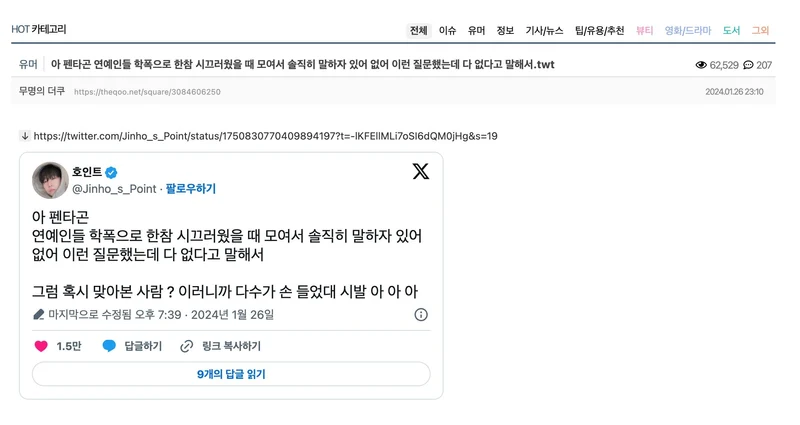Switch to the 이슈 category tab

pyautogui.click(x=447, y=30)
